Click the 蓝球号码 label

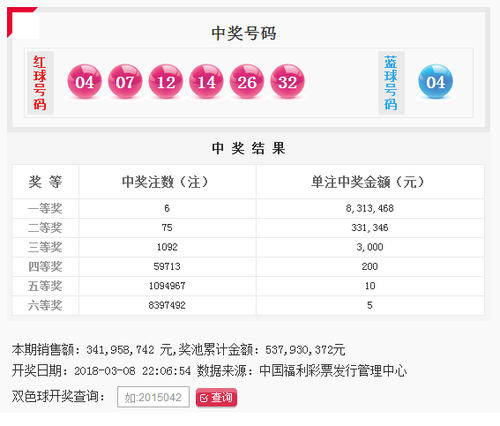[391, 83]
